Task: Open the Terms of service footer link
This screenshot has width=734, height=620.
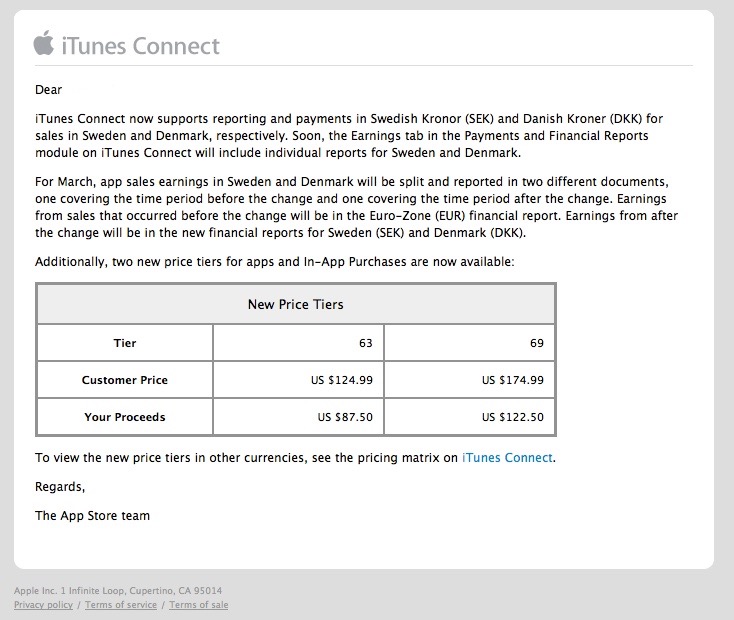Action: (121, 605)
